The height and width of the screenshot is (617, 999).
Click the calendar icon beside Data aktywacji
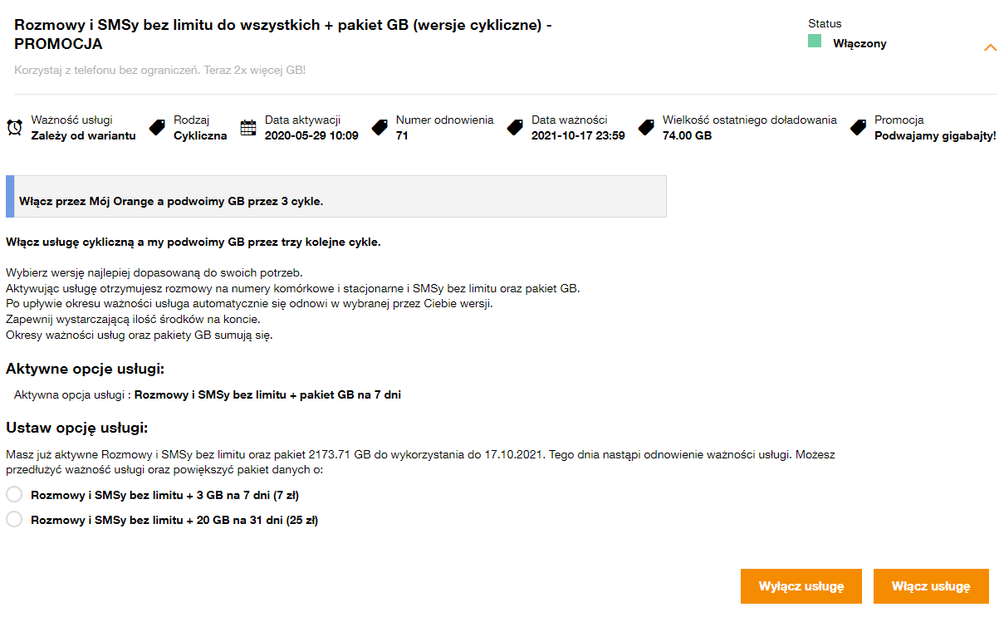coord(249,127)
